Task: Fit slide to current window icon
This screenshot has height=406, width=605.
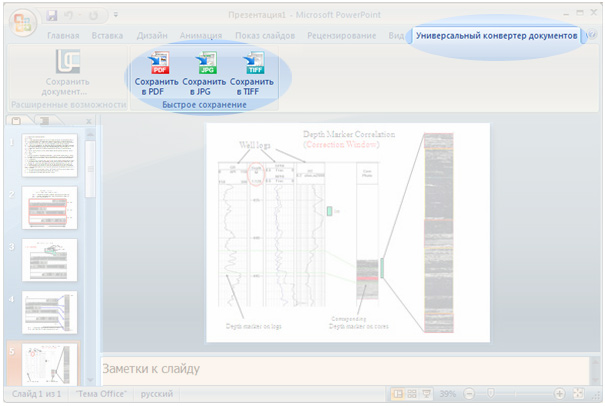Action: coord(578,394)
